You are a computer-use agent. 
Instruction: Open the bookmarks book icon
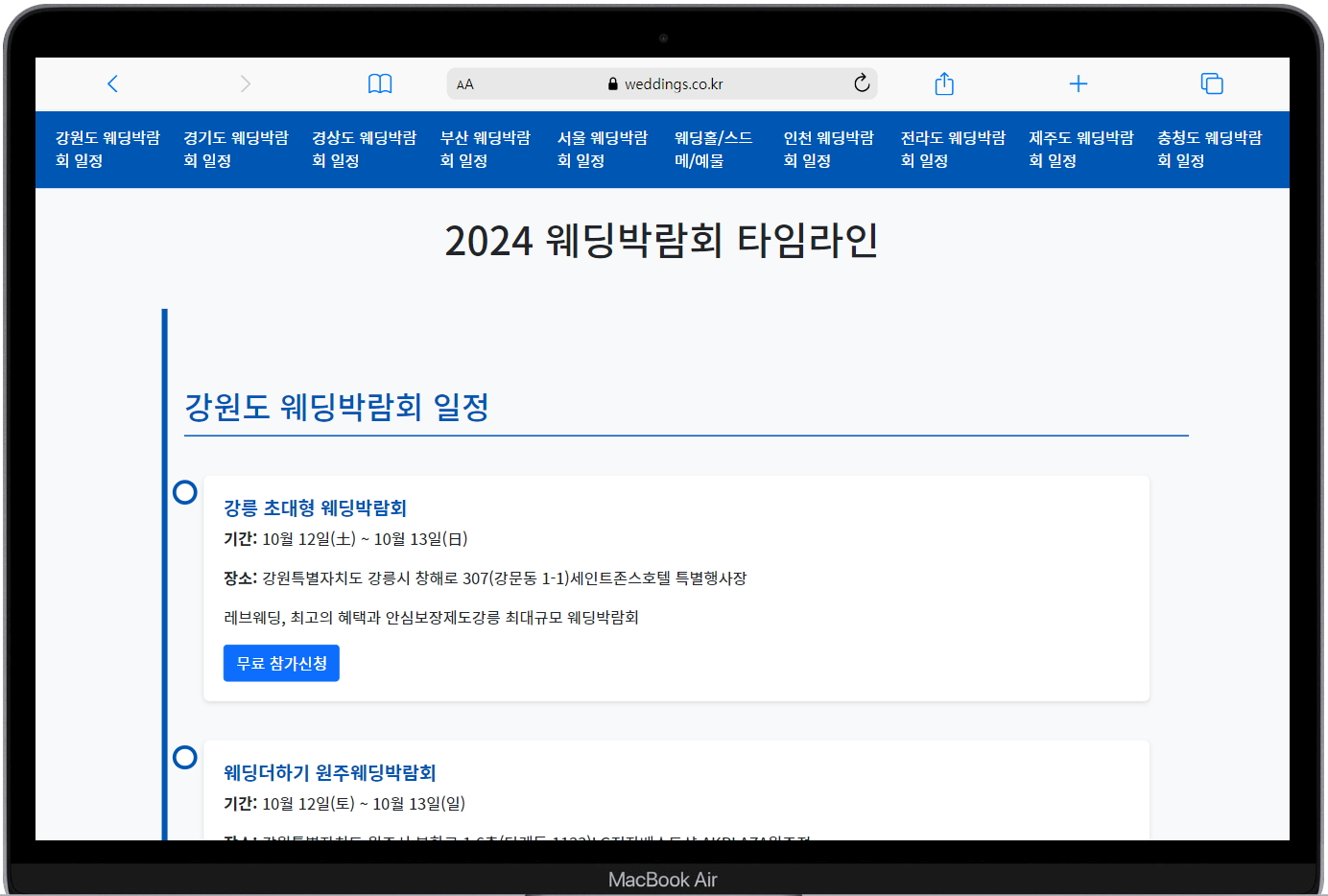pos(380,83)
